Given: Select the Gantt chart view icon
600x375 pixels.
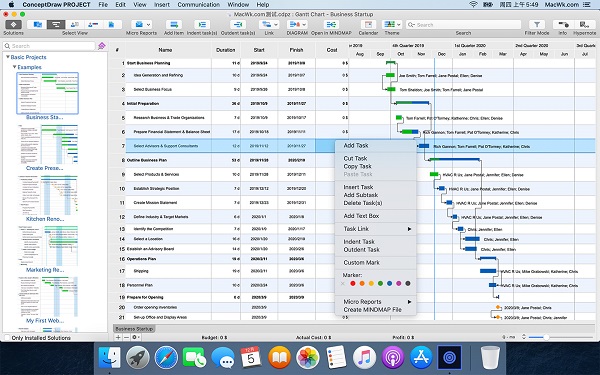Looking at the screenshot, I should pyautogui.click(x=56, y=24).
